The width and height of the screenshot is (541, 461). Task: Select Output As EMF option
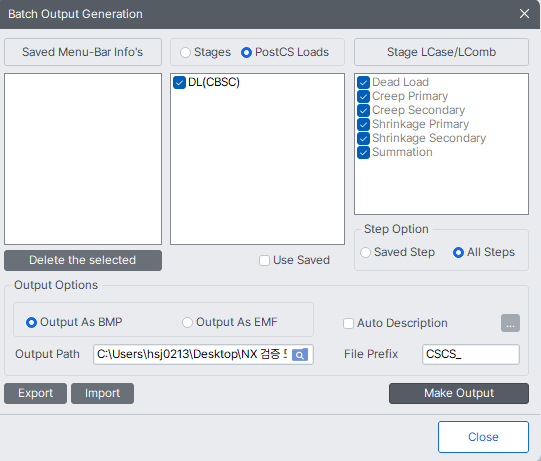coord(187,322)
